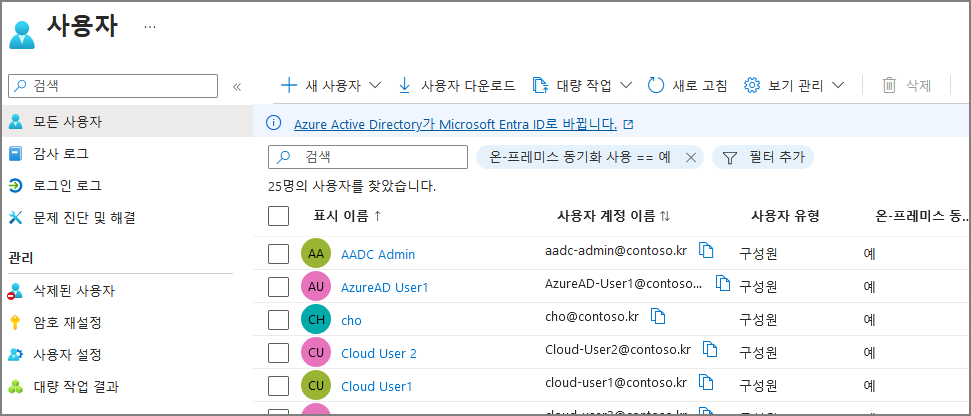971x416 pixels.
Task: Sort by 표시 이름 column header
Action: click(x=347, y=216)
